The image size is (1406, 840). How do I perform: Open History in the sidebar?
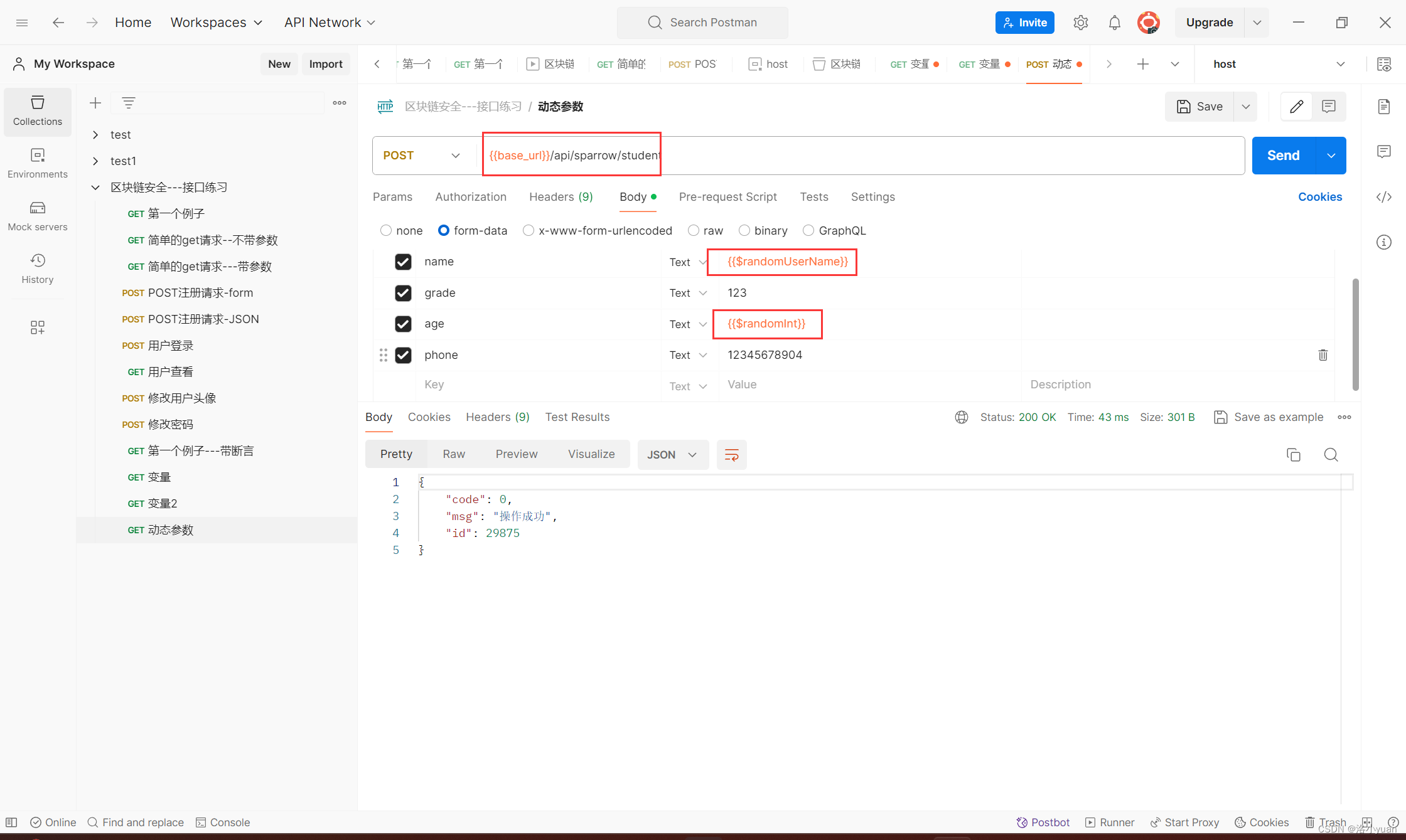38,269
